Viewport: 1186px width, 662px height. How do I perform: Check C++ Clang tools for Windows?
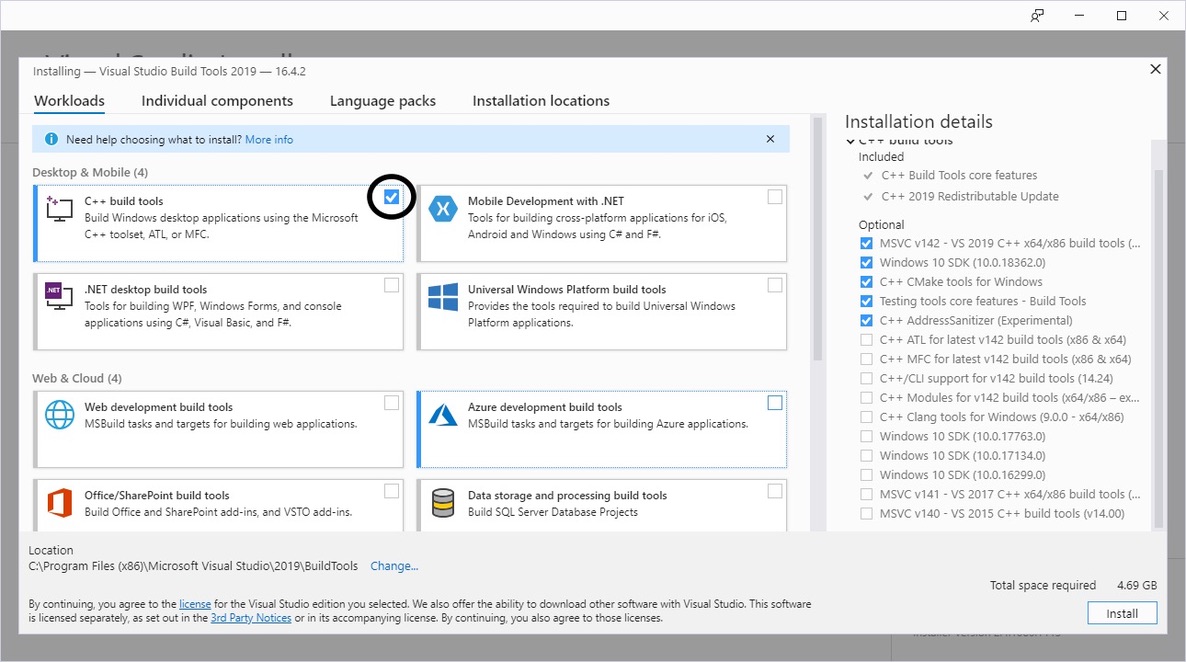coord(866,417)
